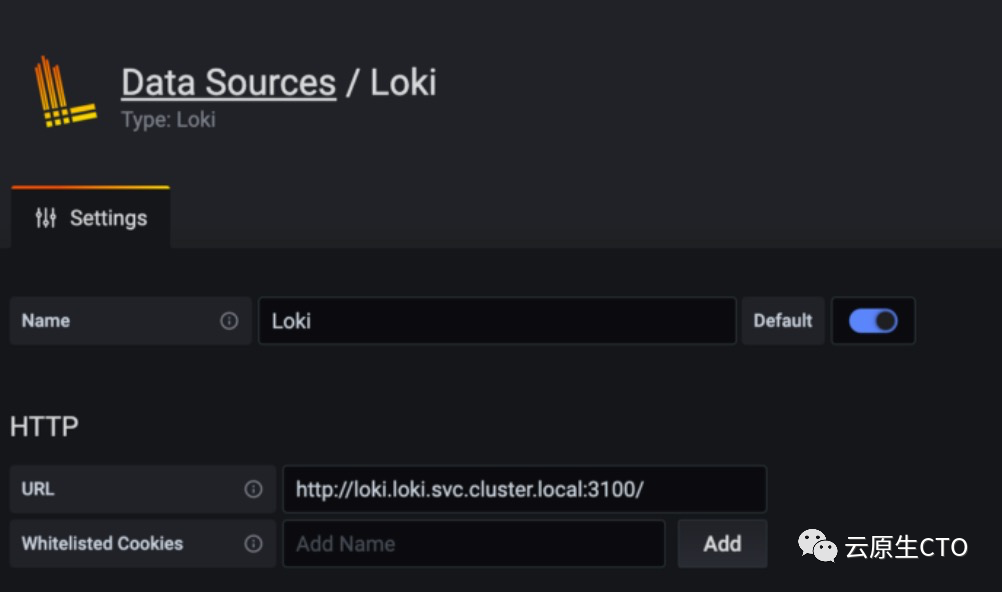
Task: Click the Default label text
Action: tap(782, 321)
